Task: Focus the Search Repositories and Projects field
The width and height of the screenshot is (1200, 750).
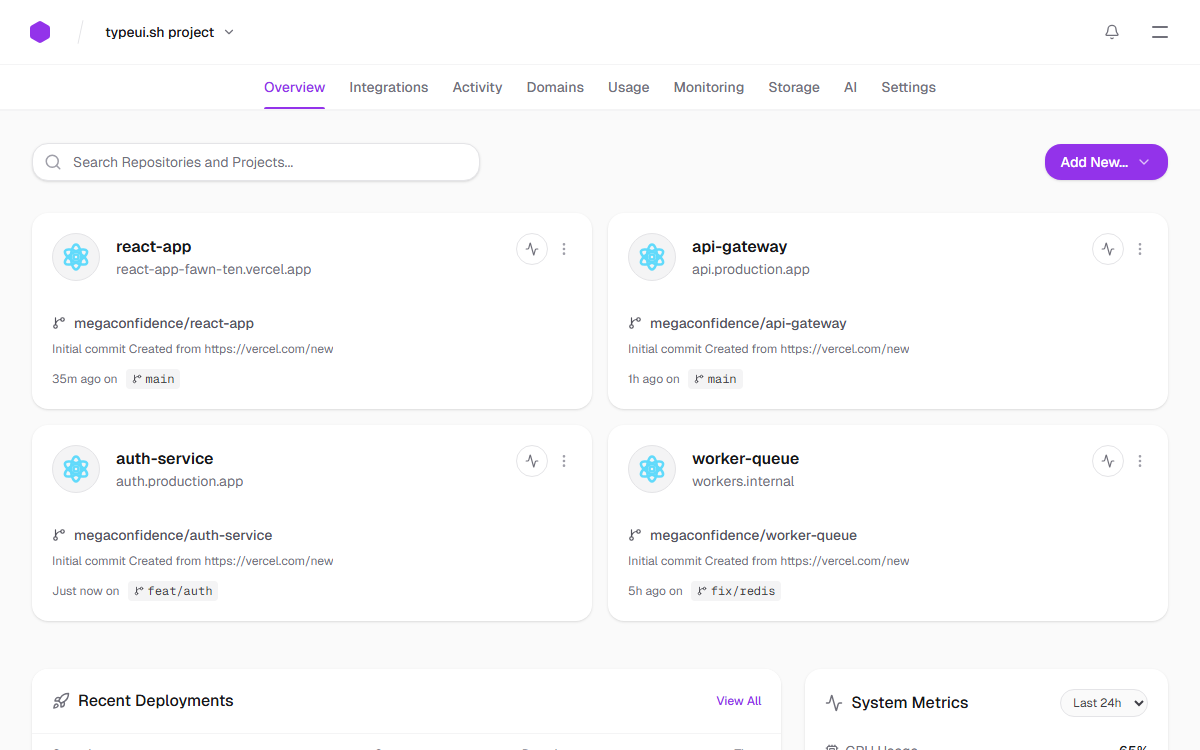Action: pos(256,162)
